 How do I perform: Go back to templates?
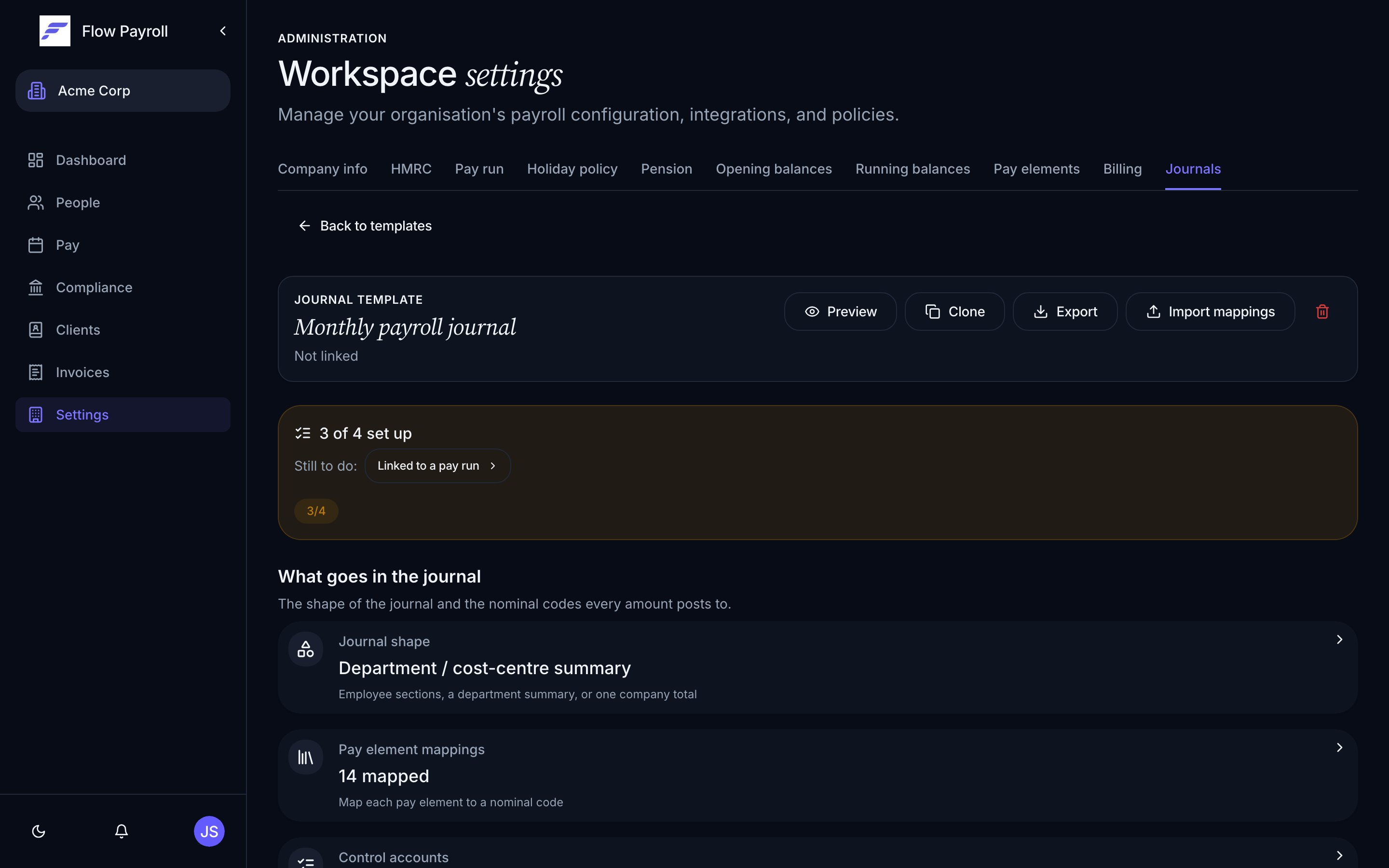coord(365,226)
